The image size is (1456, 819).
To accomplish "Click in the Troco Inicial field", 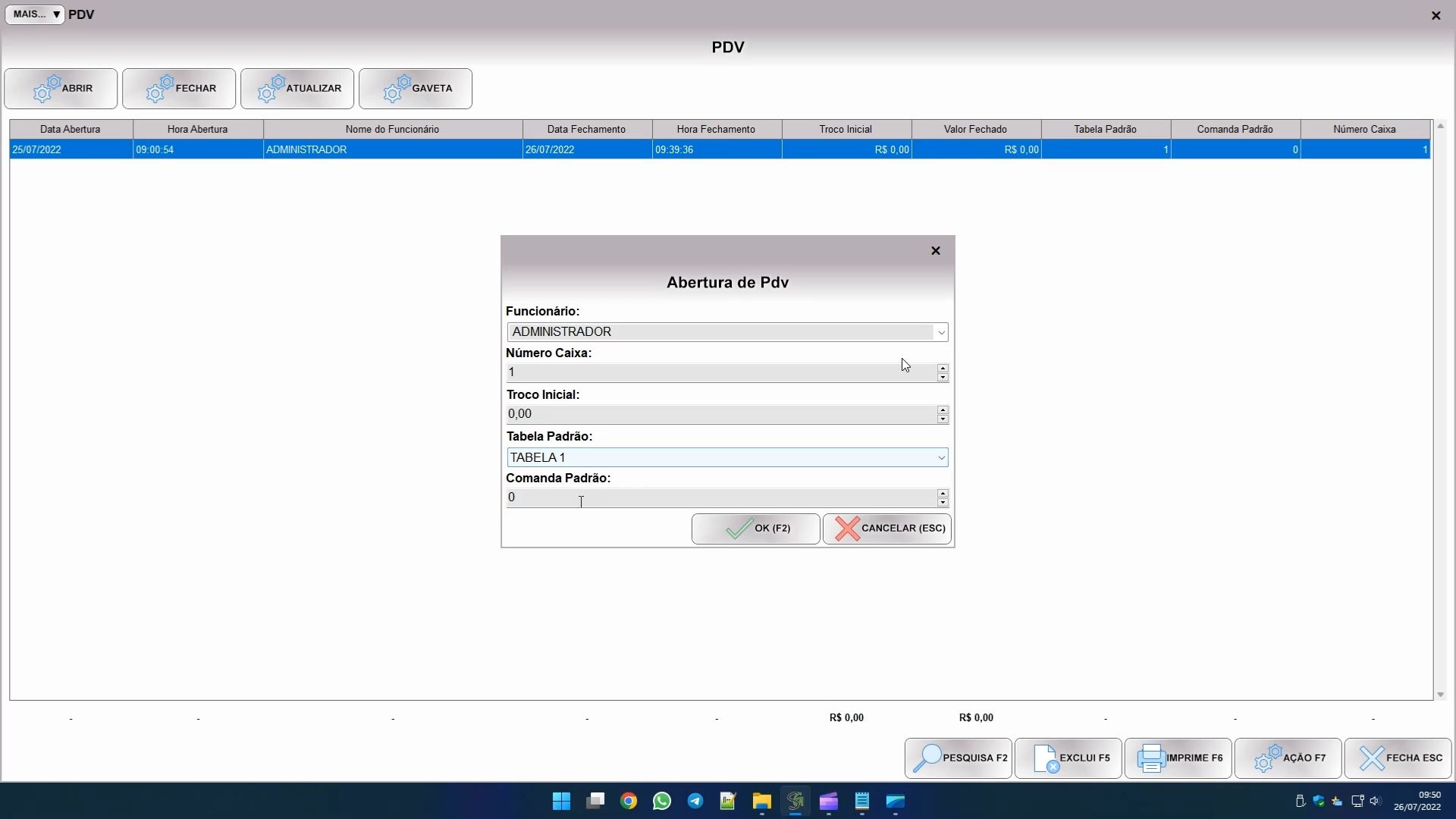I will click(x=720, y=414).
